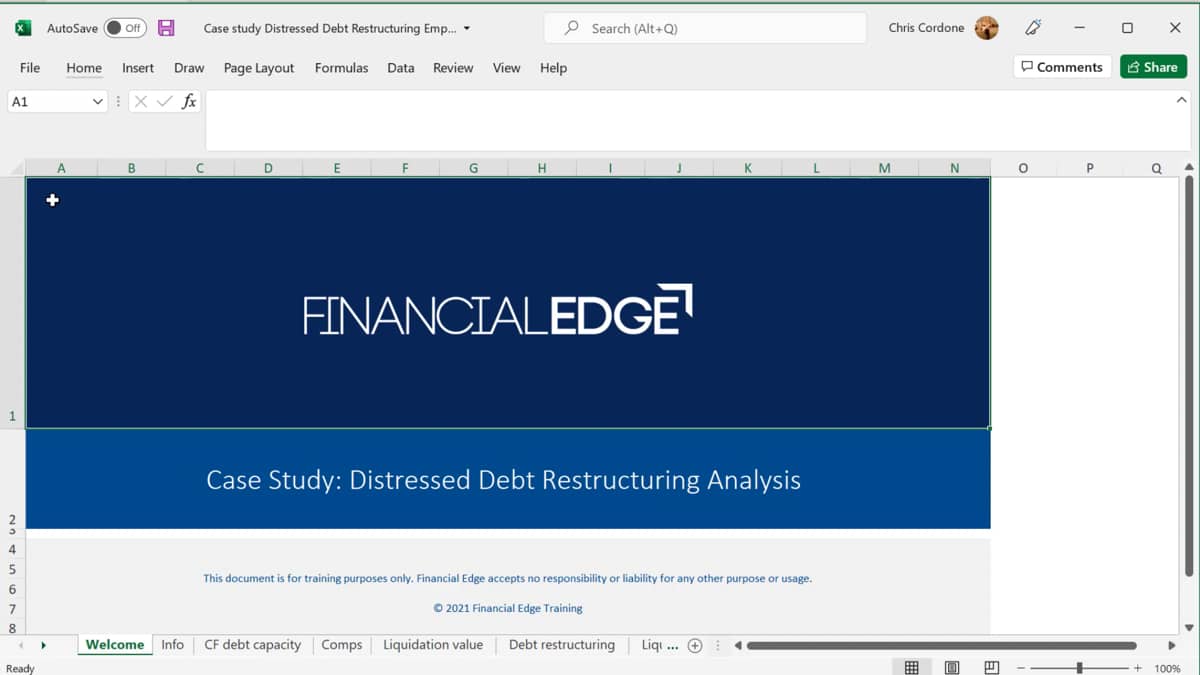Select the Home ribbon tab
1200x675 pixels.
point(84,68)
